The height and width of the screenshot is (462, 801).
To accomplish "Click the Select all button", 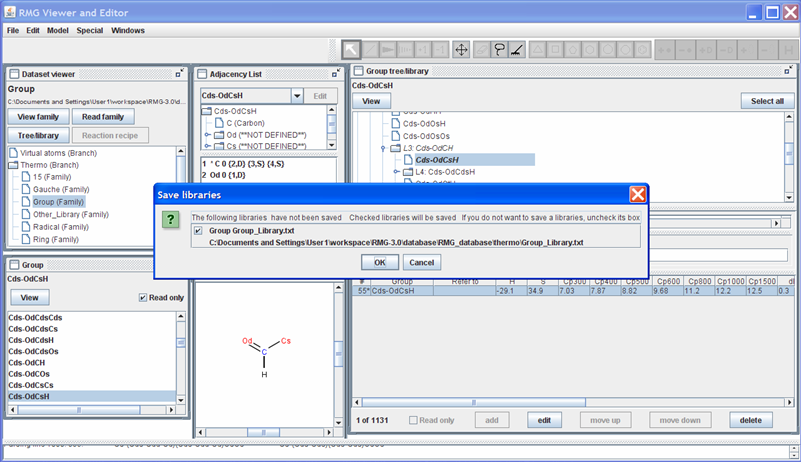I will pos(767,101).
